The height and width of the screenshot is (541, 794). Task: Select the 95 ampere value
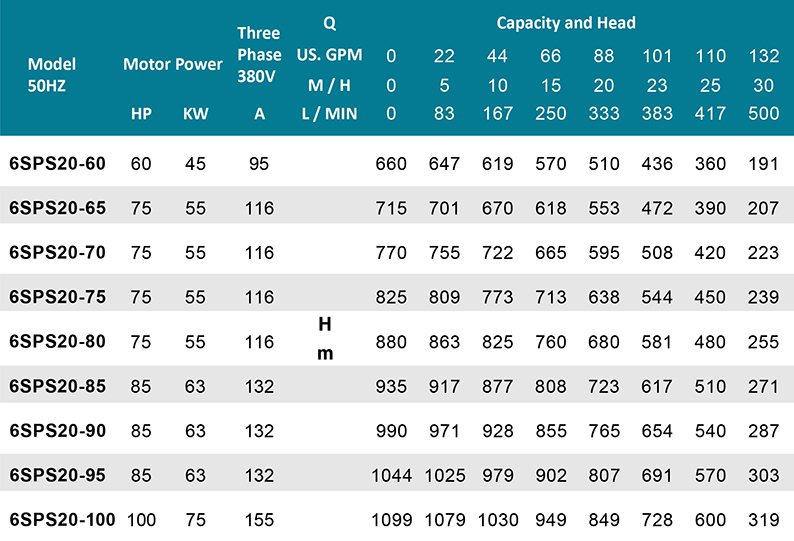click(259, 163)
